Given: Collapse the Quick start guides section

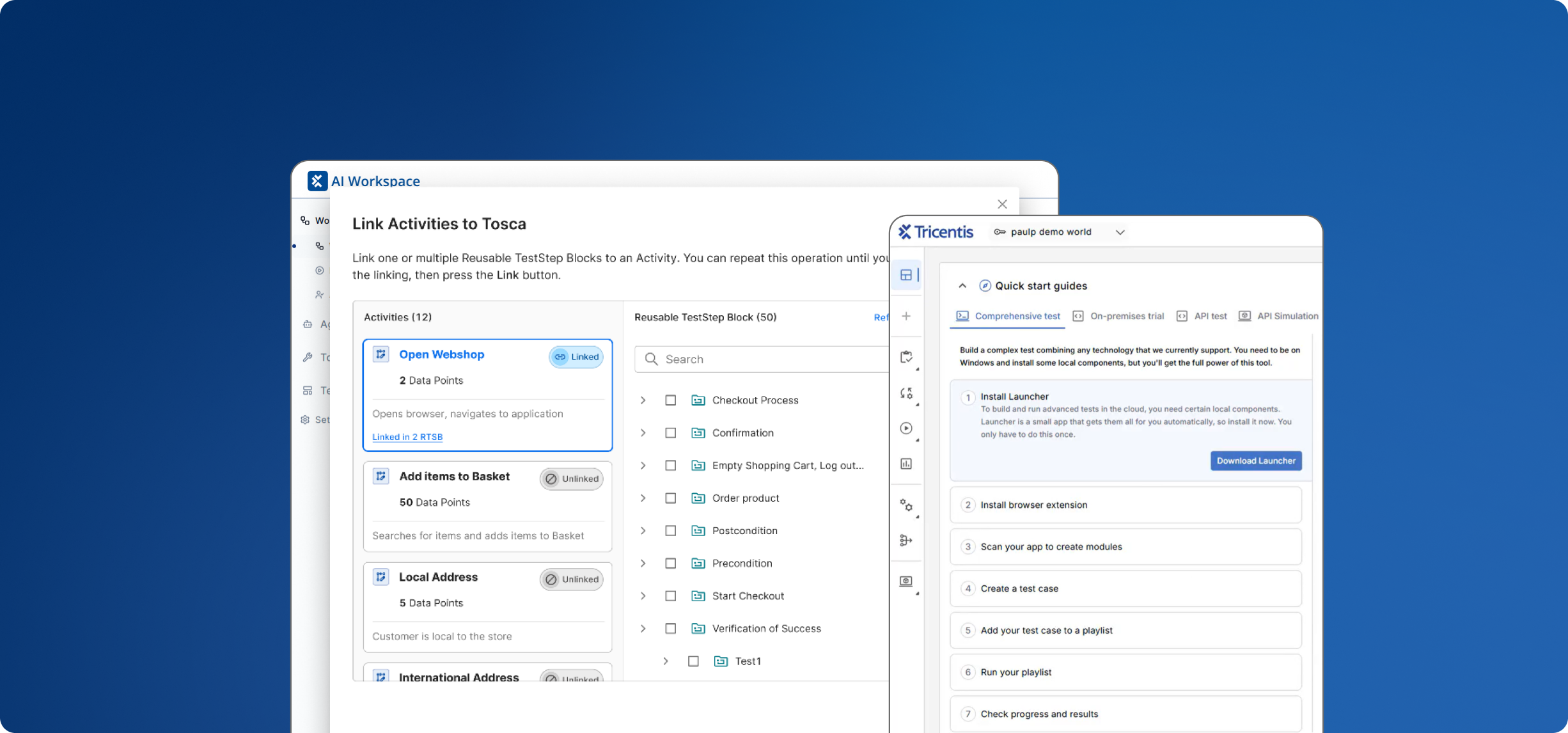Looking at the screenshot, I should 962,286.
